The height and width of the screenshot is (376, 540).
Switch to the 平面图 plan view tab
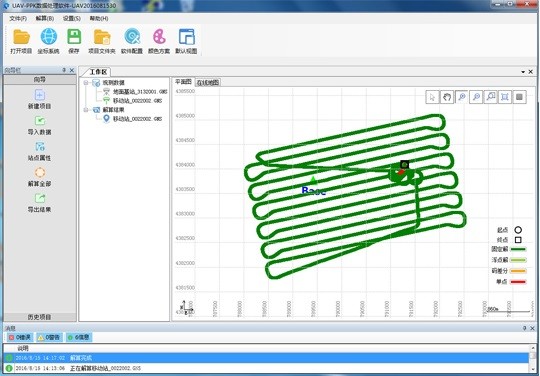click(183, 82)
